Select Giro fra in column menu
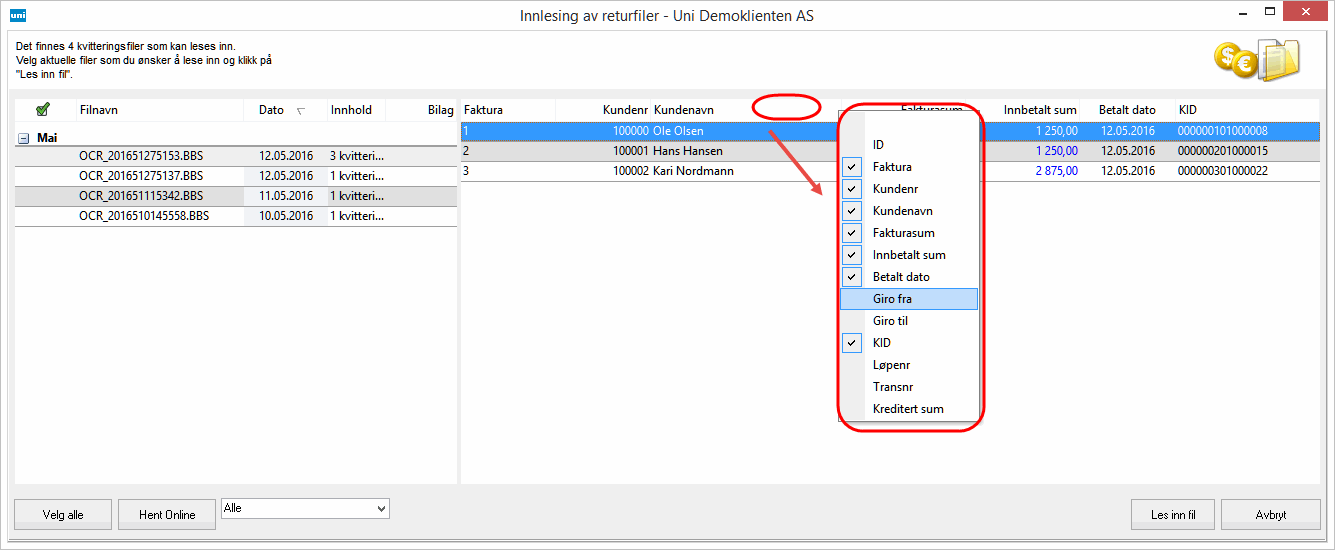 [909, 299]
